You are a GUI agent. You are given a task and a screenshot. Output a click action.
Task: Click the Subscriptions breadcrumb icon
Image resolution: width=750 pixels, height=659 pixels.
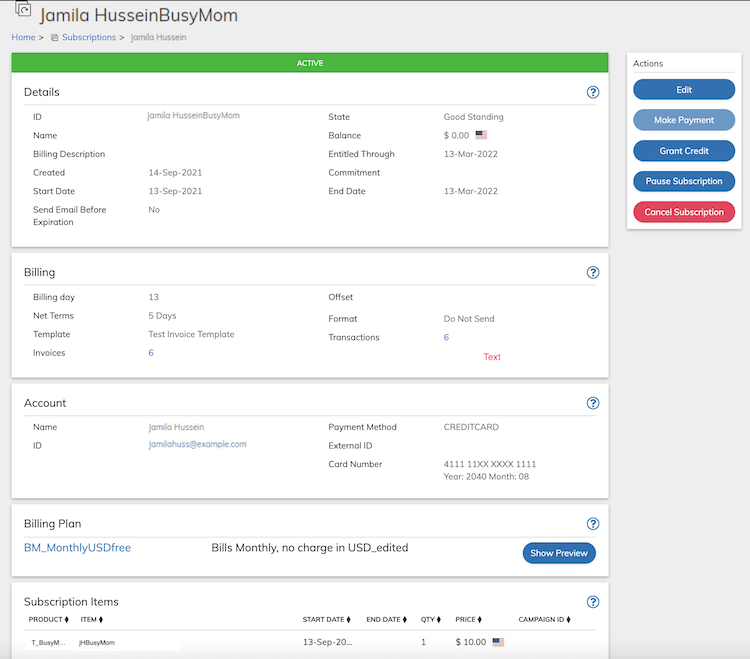pos(55,37)
